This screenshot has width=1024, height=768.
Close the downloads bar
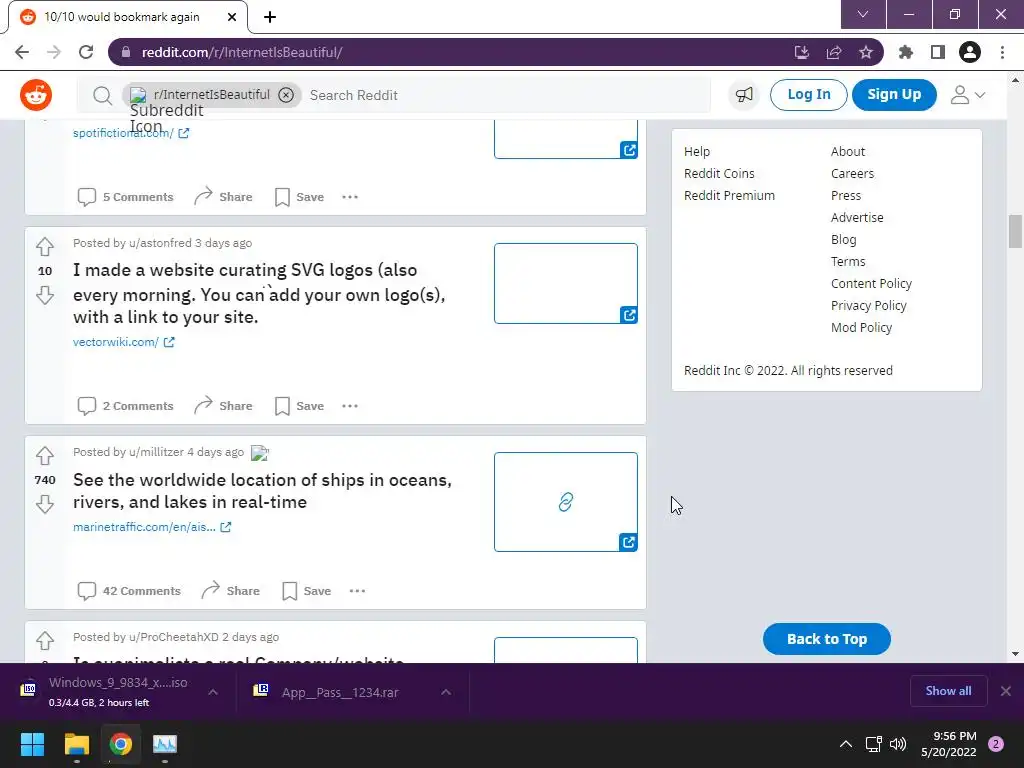click(x=1006, y=691)
